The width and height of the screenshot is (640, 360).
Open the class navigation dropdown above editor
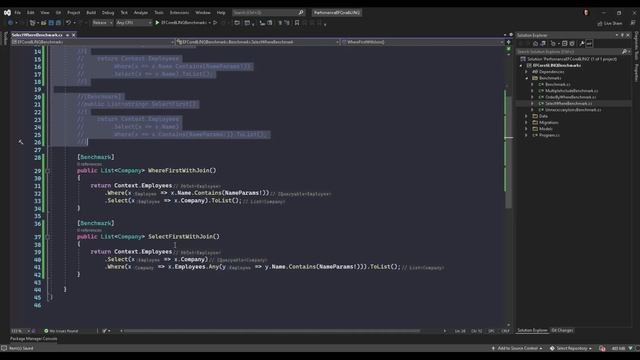pyautogui.click(x=258, y=42)
